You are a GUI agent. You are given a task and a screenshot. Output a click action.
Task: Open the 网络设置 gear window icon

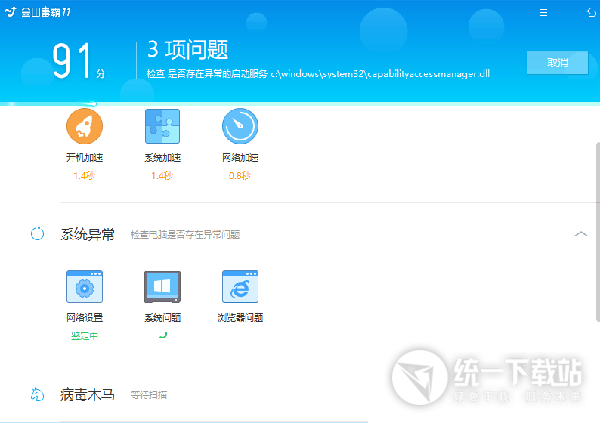pos(84,287)
